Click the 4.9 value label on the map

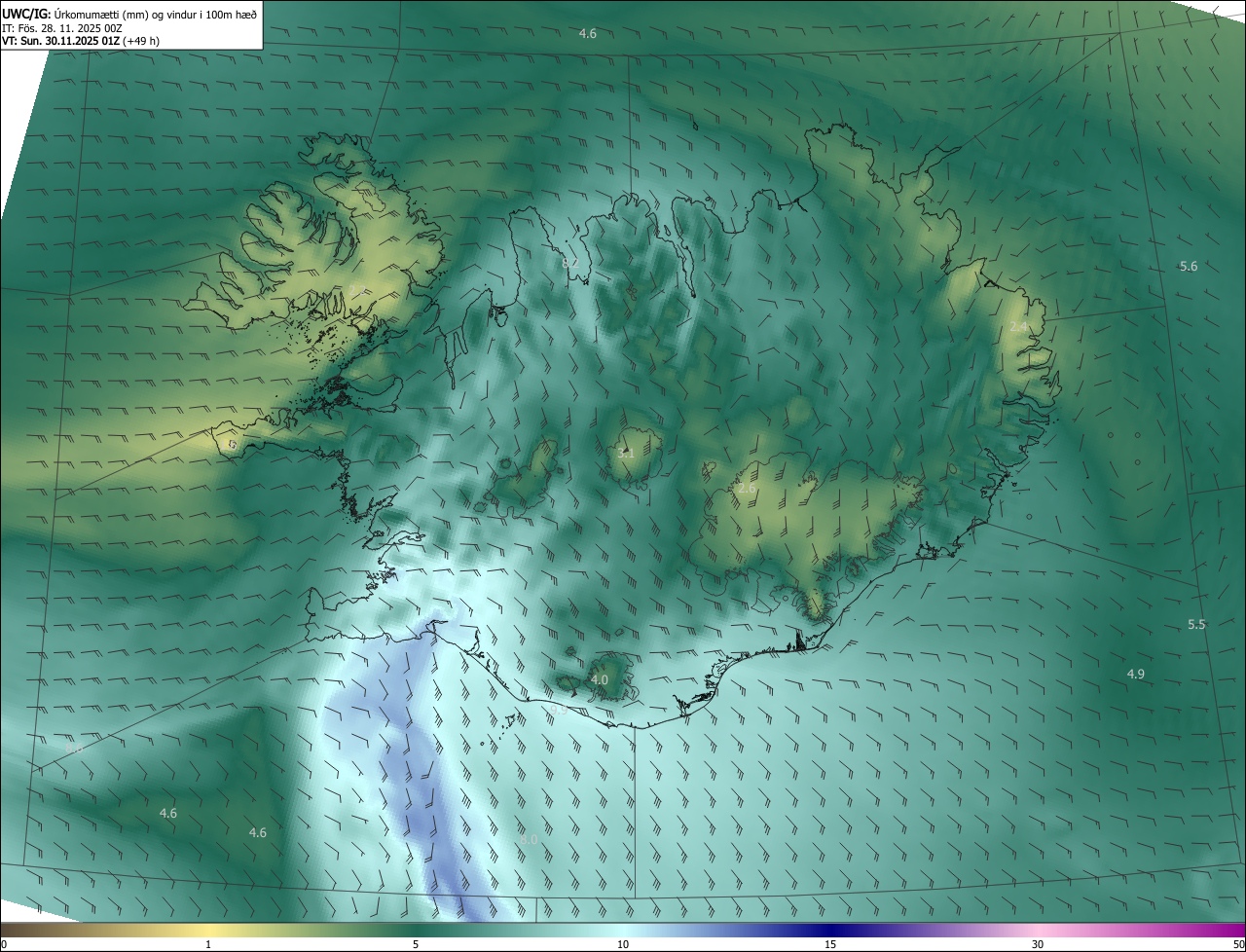(x=1136, y=674)
